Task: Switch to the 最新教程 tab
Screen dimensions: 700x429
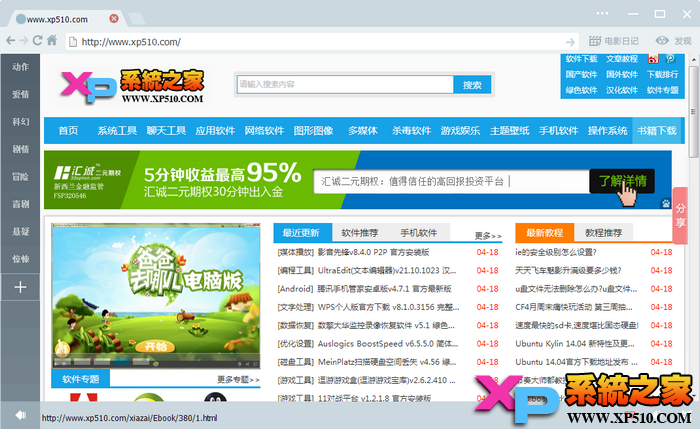Action: coord(544,233)
